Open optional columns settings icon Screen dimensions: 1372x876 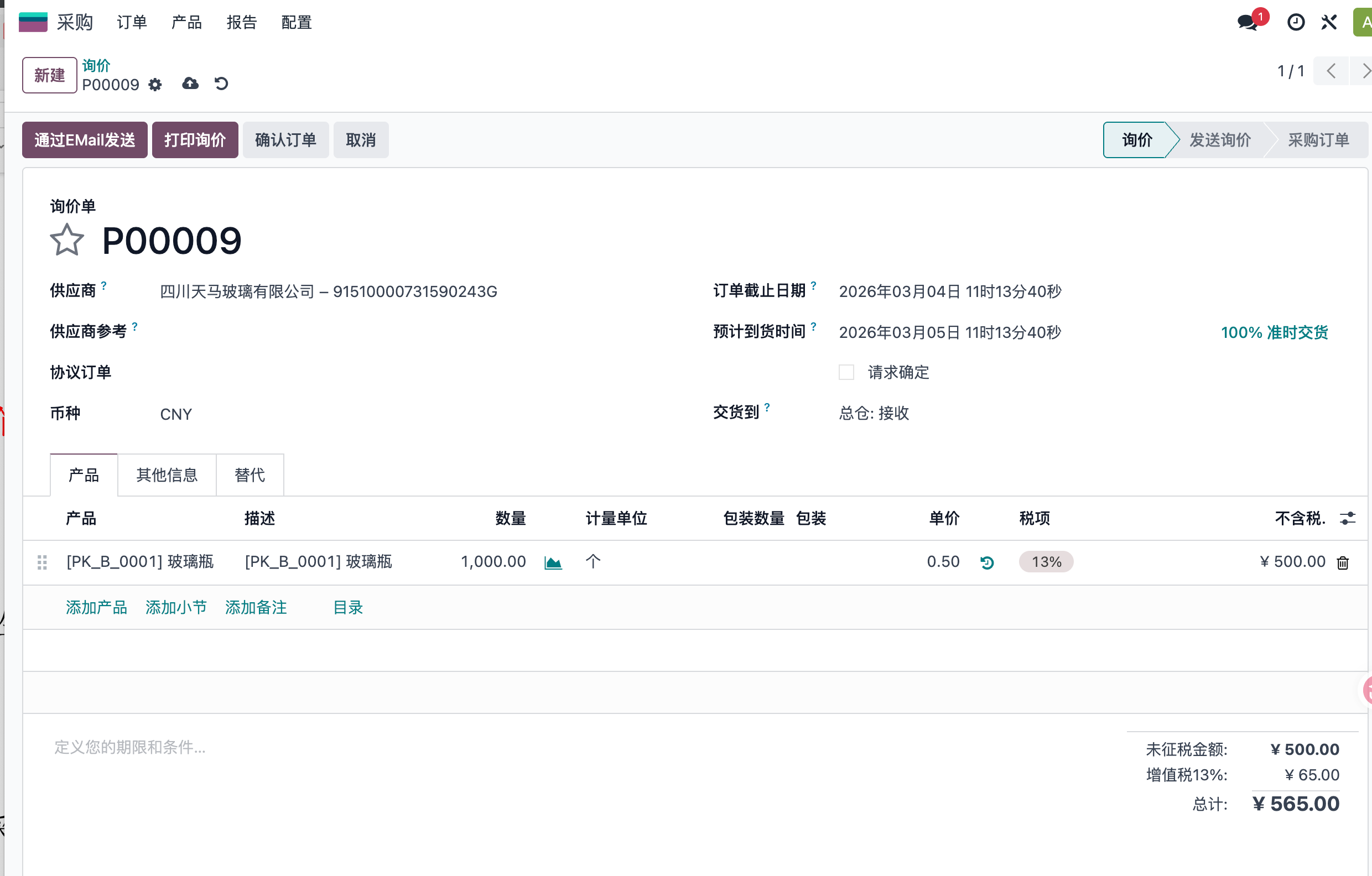pyautogui.click(x=1348, y=518)
